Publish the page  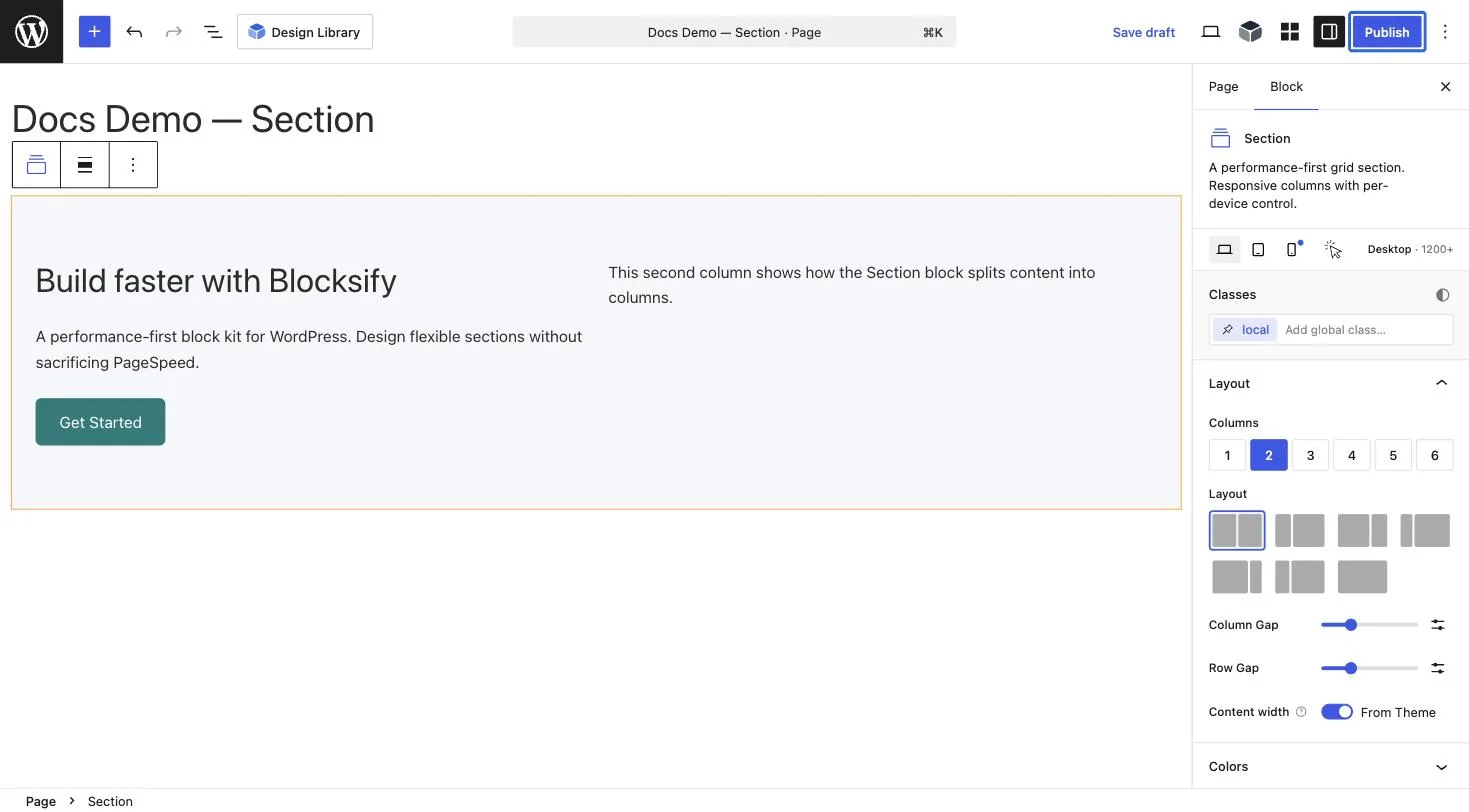click(x=1387, y=32)
